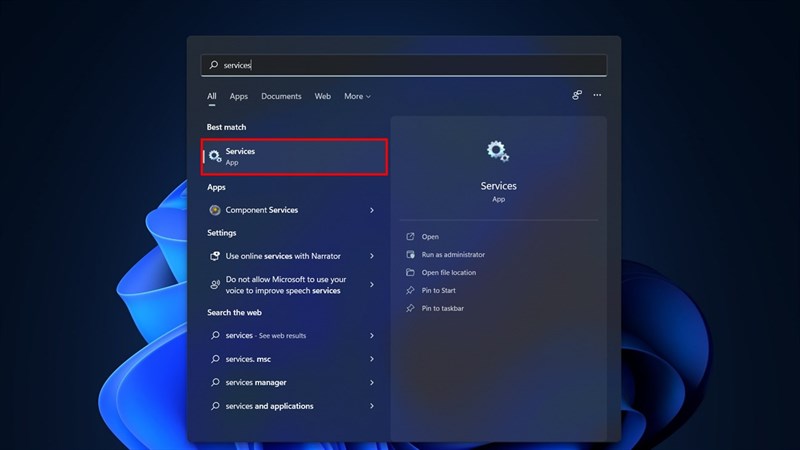Select the 'services. msc' web suggestion
The width and height of the screenshot is (800, 450).
click(x=292, y=359)
